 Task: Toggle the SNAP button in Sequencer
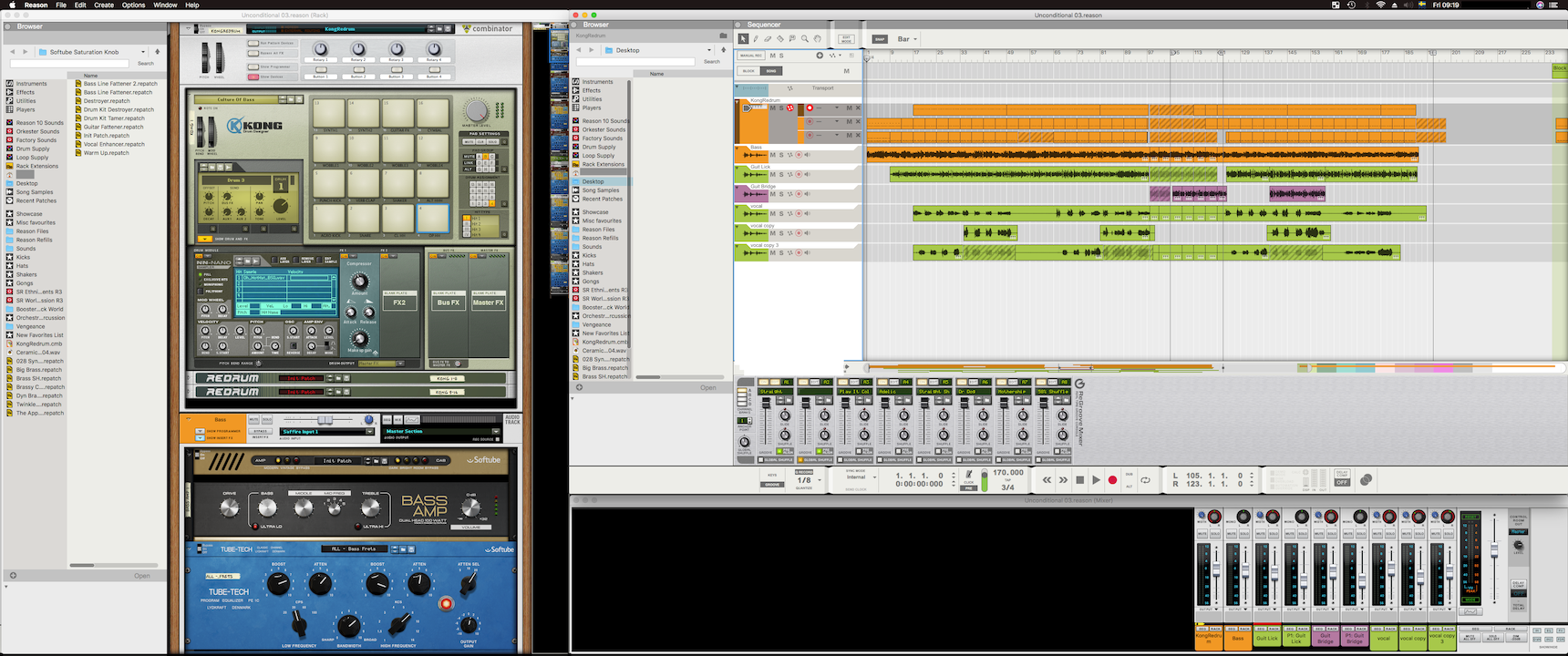pos(880,39)
